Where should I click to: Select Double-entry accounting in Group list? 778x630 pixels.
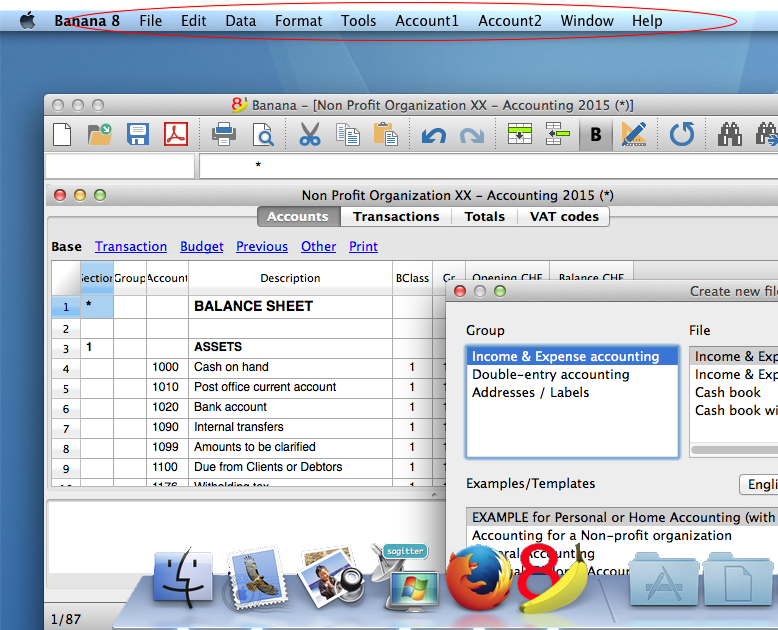point(572,375)
